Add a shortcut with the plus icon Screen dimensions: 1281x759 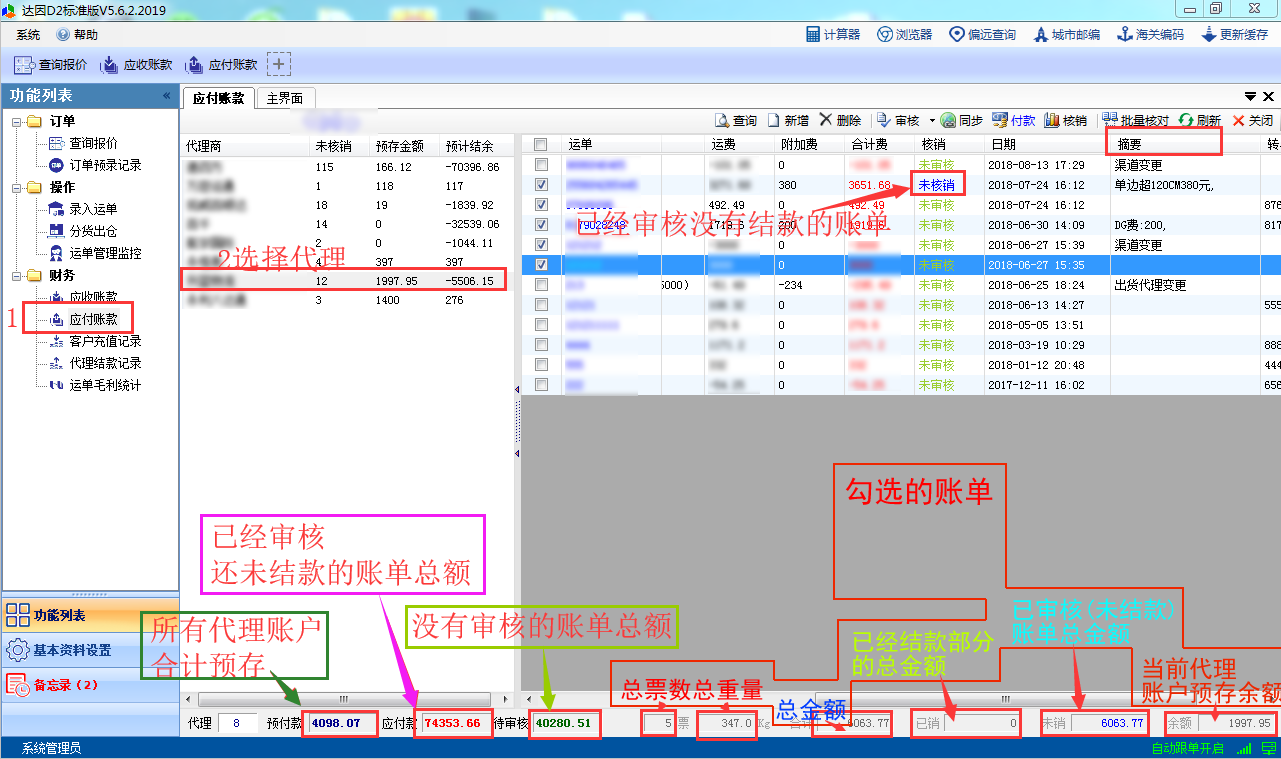tap(279, 65)
